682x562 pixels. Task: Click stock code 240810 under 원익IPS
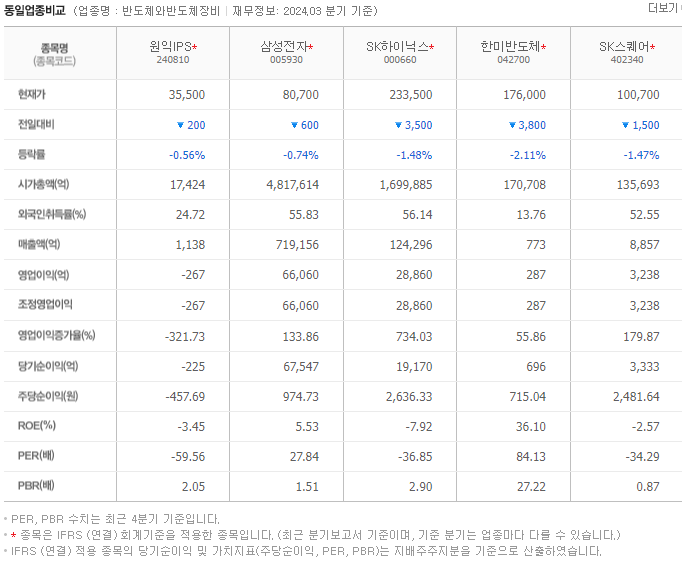[x=173, y=60]
